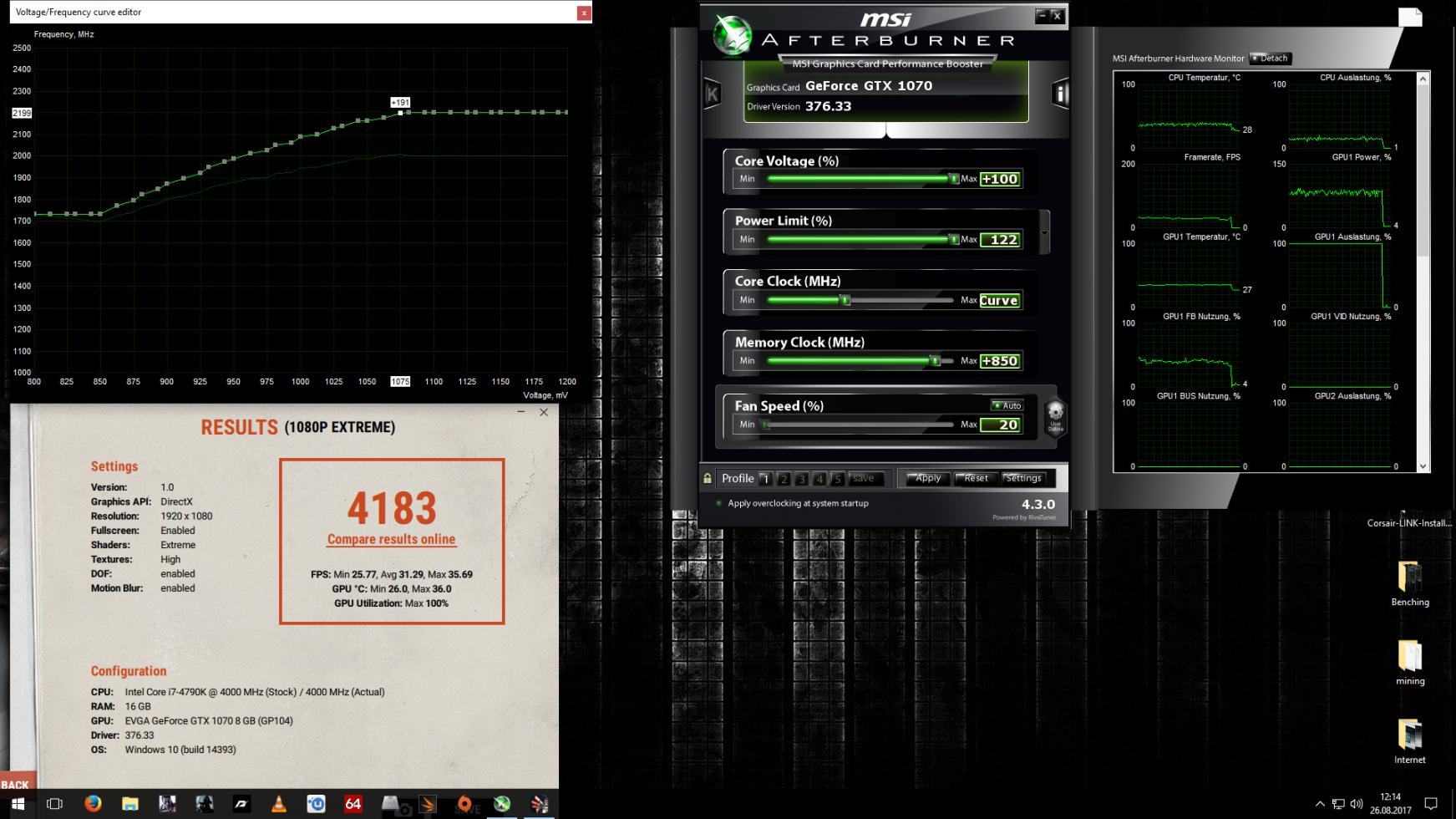Open Afterburner Settings
The width and height of the screenshot is (1456, 819).
tap(1023, 479)
